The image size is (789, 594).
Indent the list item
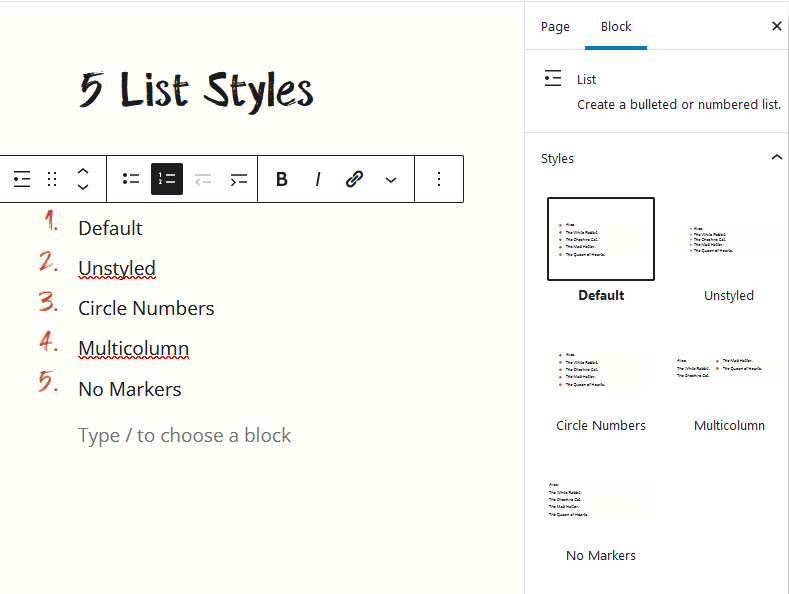click(239, 179)
